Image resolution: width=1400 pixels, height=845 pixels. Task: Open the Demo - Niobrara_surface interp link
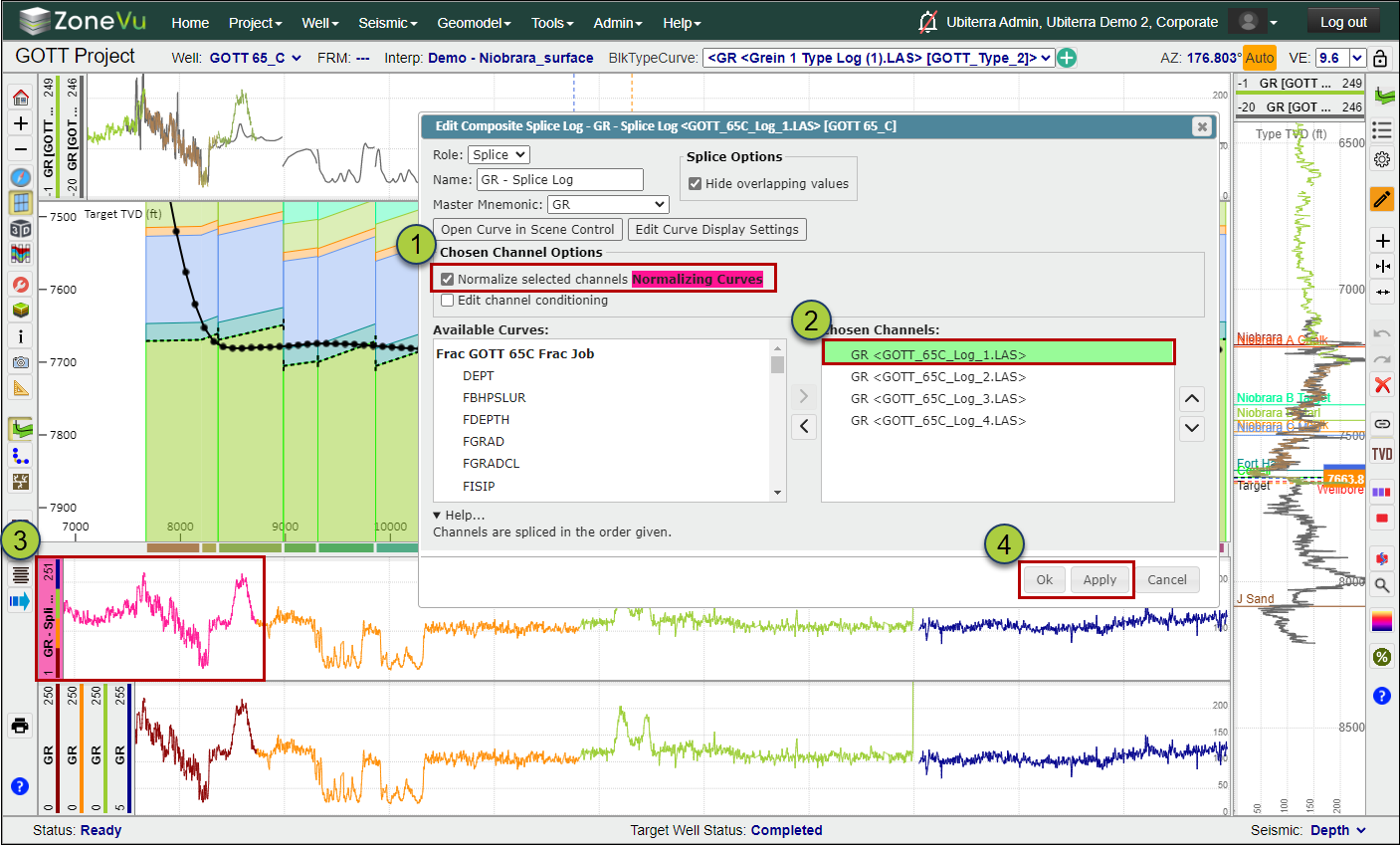[x=510, y=58]
